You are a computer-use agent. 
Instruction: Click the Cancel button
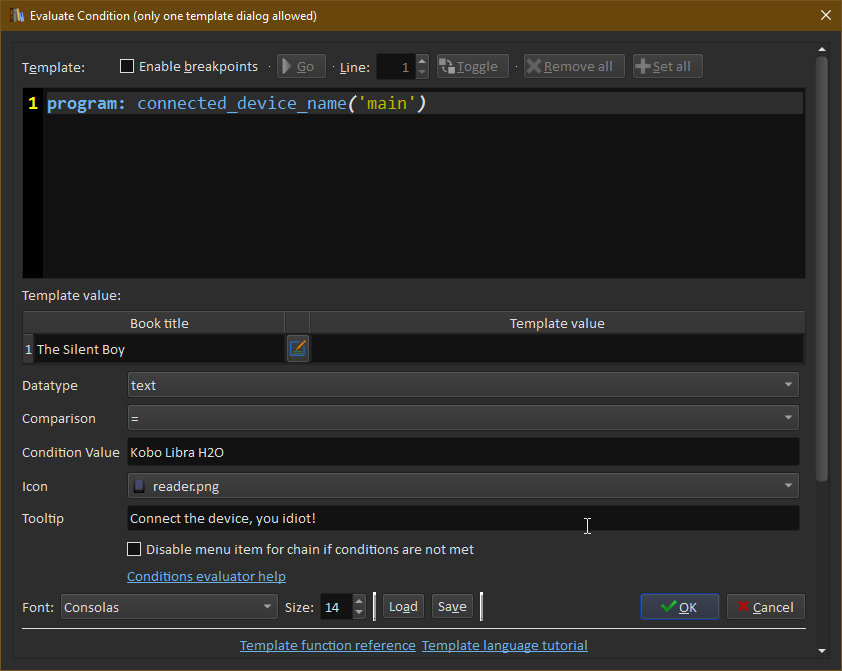766,607
